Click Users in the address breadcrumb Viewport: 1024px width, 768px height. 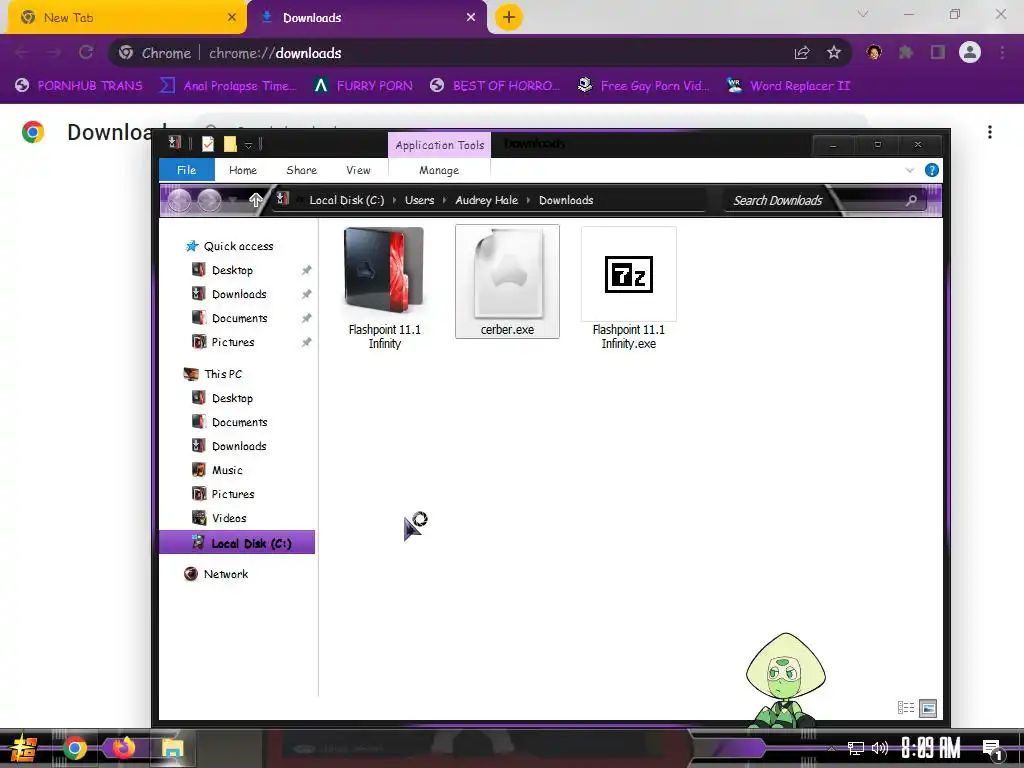[x=419, y=200]
